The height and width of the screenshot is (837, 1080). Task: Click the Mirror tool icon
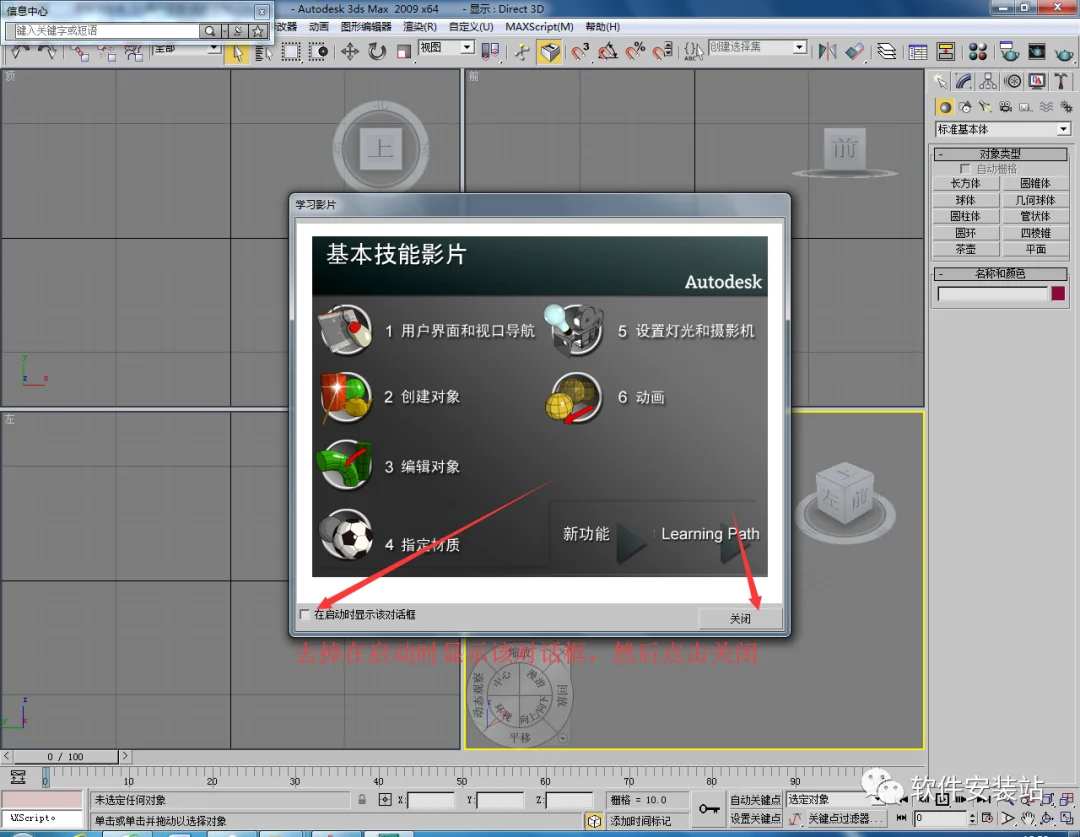pyautogui.click(x=827, y=52)
